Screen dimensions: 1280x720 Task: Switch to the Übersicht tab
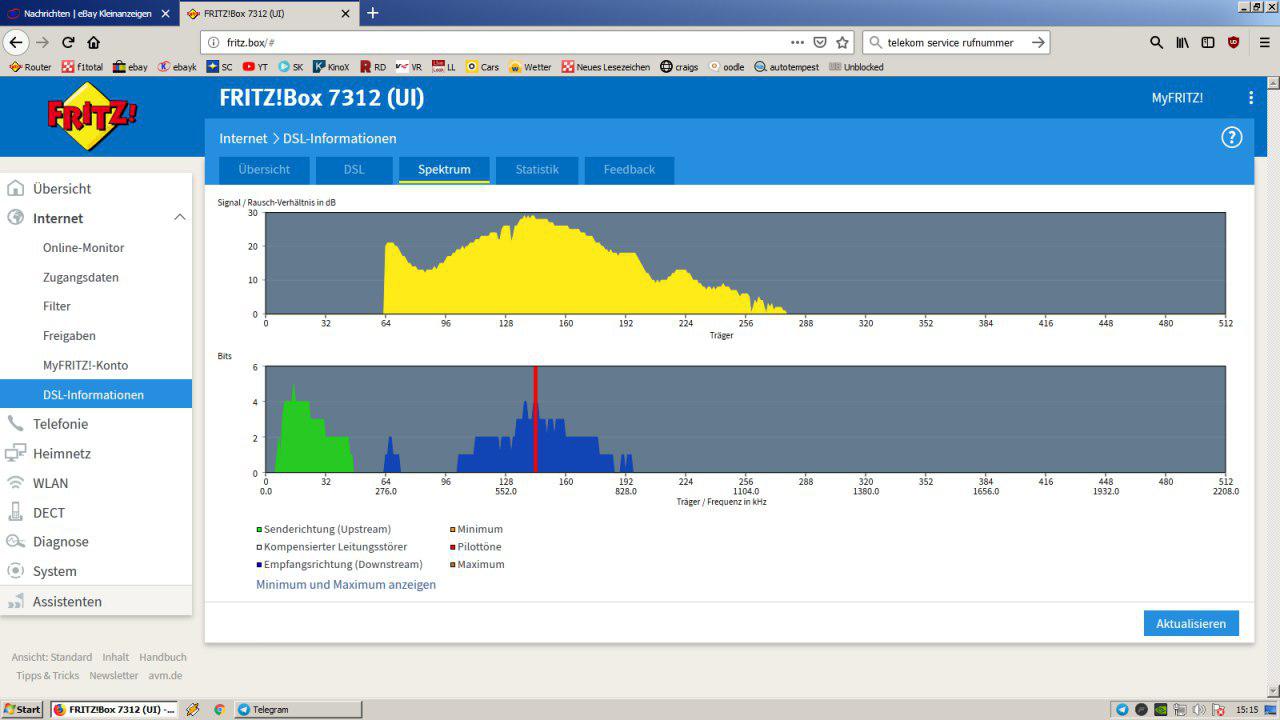coord(264,170)
